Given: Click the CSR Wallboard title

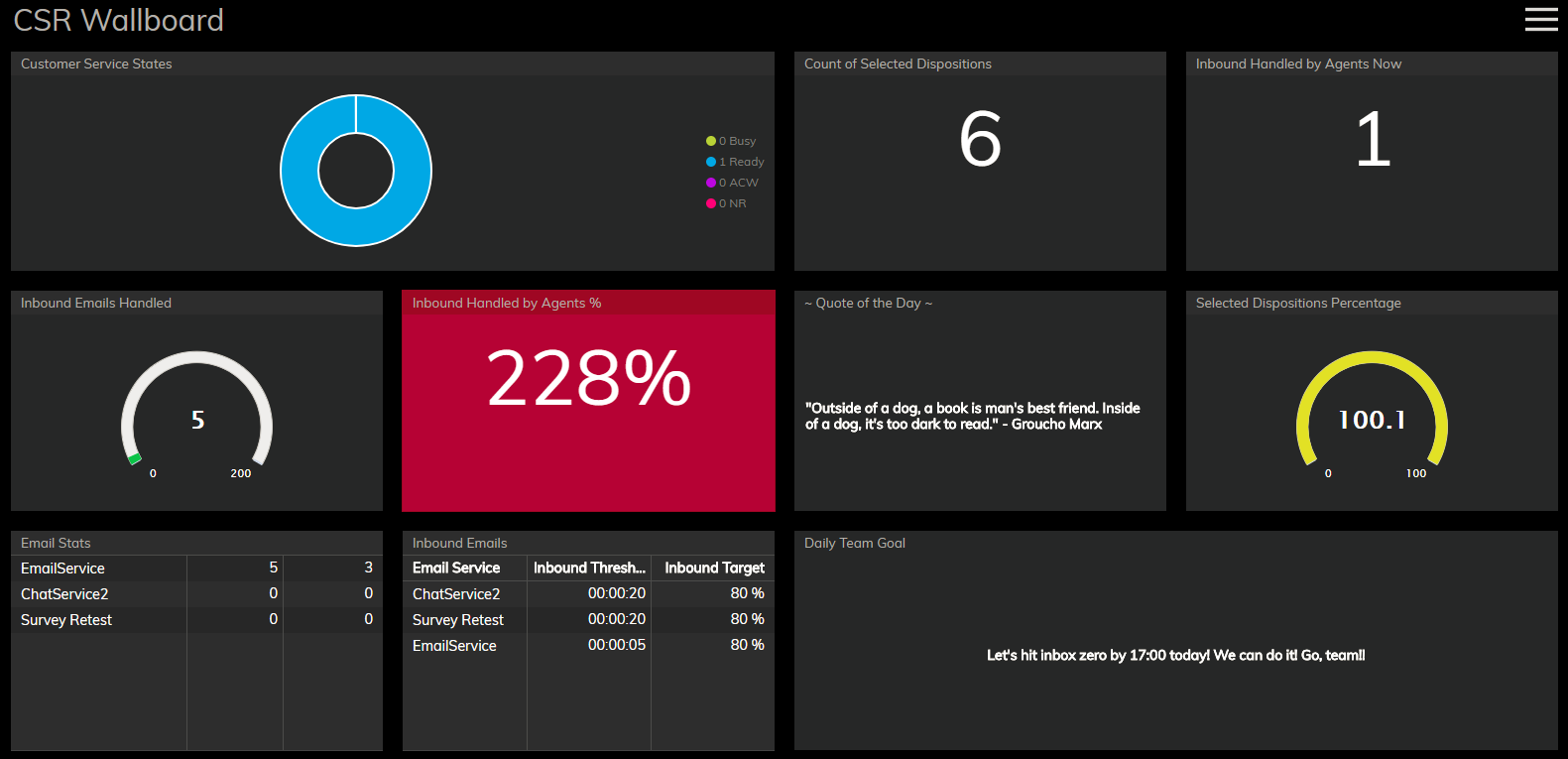Looking at the screenshot, I should point(118,20).
